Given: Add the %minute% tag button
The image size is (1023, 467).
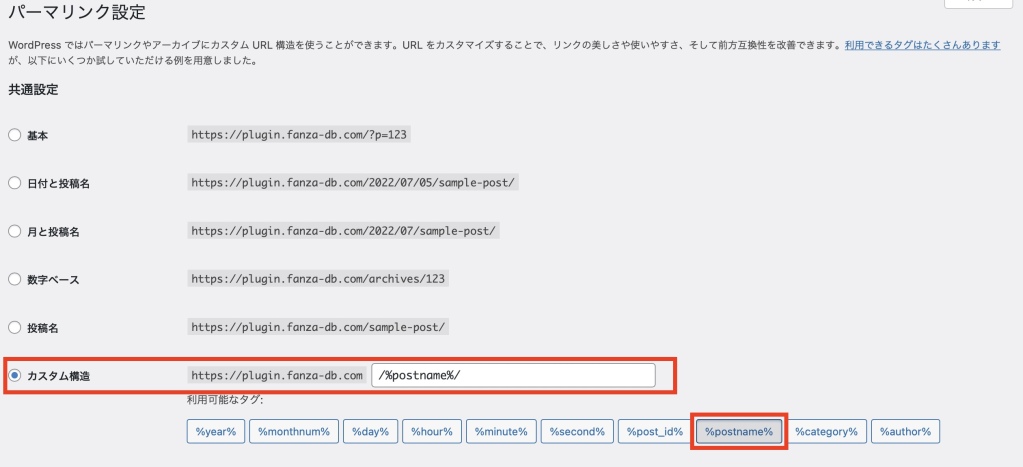Looking at the screenshot, I should click(x=501, y=431).
